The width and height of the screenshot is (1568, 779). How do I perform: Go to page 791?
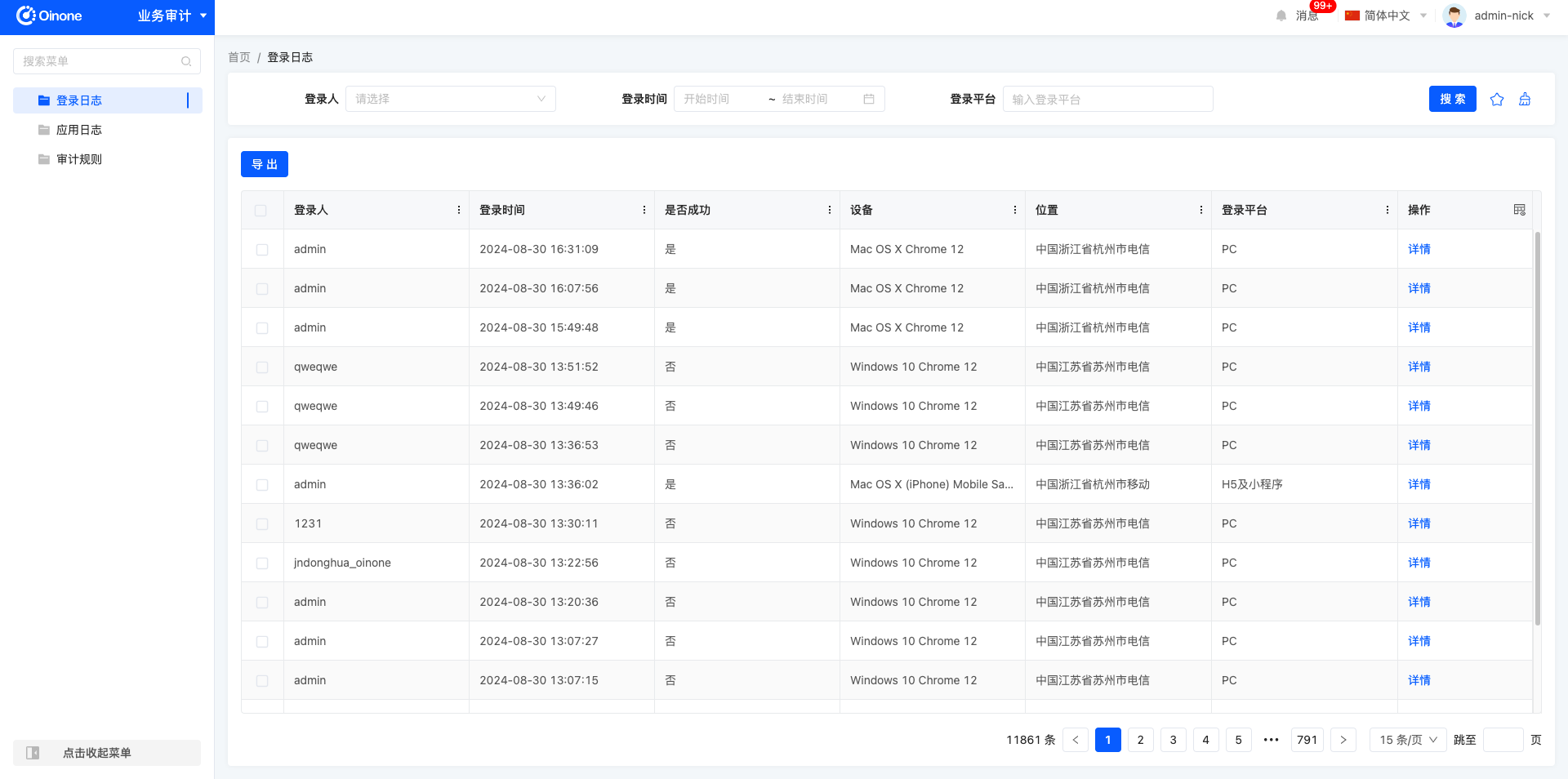pyautogui.click(x=1307, y=740)
